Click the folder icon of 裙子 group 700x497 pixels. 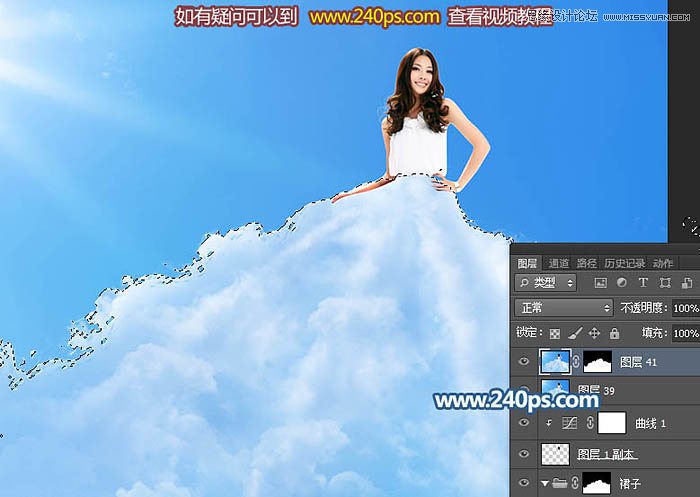(560, 483)
